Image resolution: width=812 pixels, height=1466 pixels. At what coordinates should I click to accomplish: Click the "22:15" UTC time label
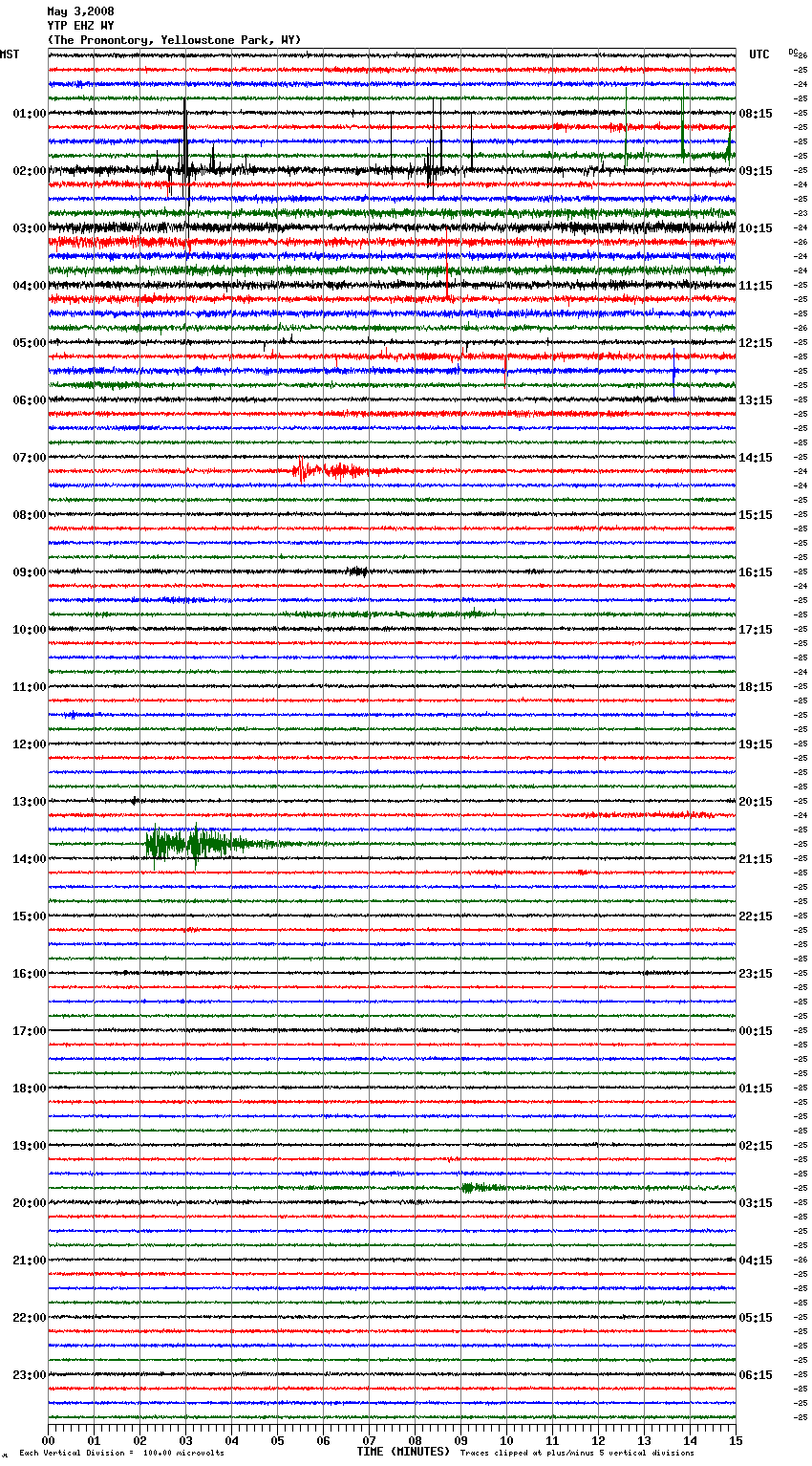coord(756,916)
